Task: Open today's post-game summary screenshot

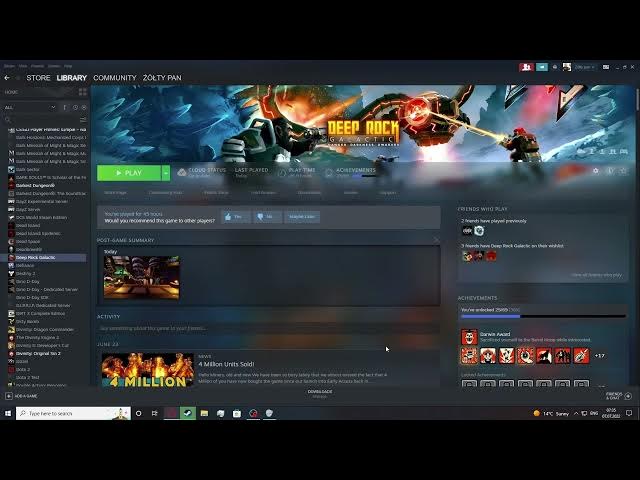Action: (x=142, y=278)
